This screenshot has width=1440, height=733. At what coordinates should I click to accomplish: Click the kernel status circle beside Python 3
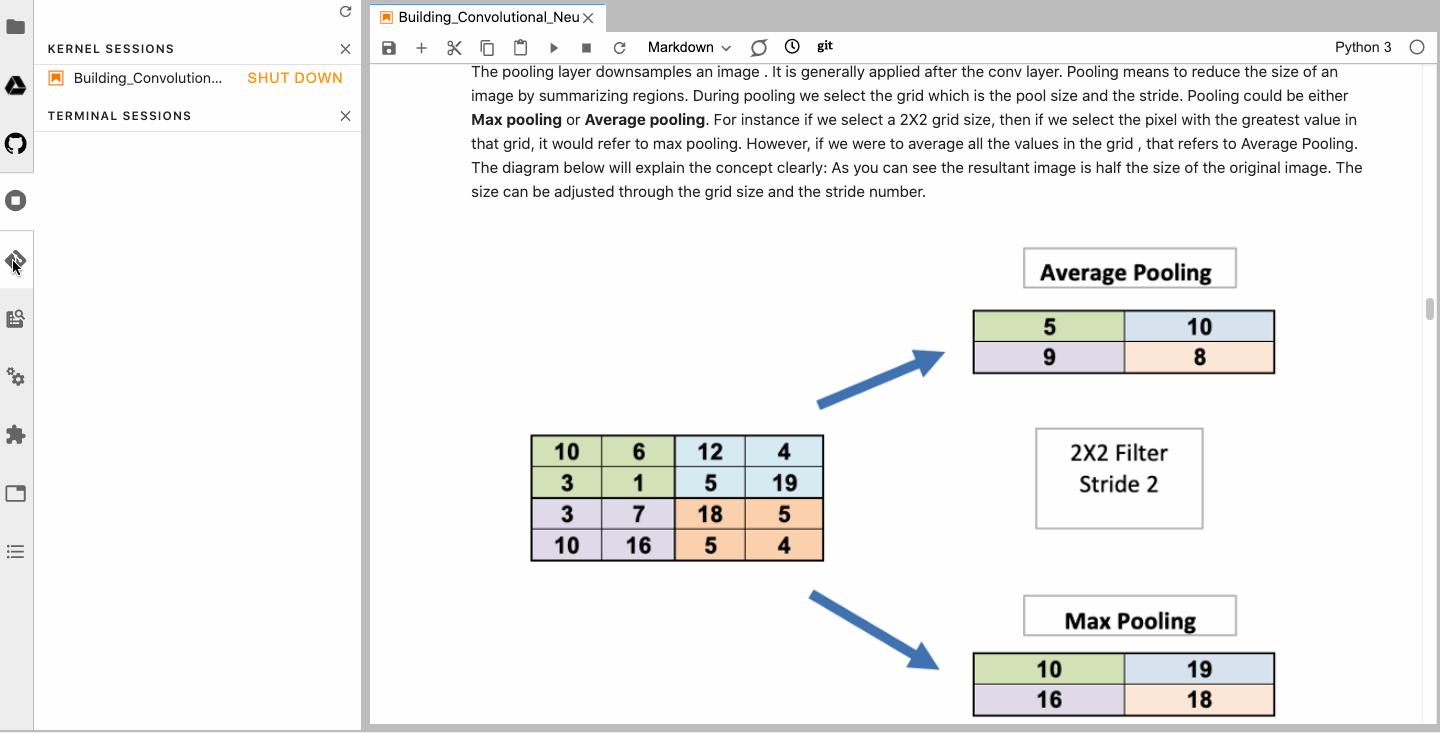(x=1416, y=46)
